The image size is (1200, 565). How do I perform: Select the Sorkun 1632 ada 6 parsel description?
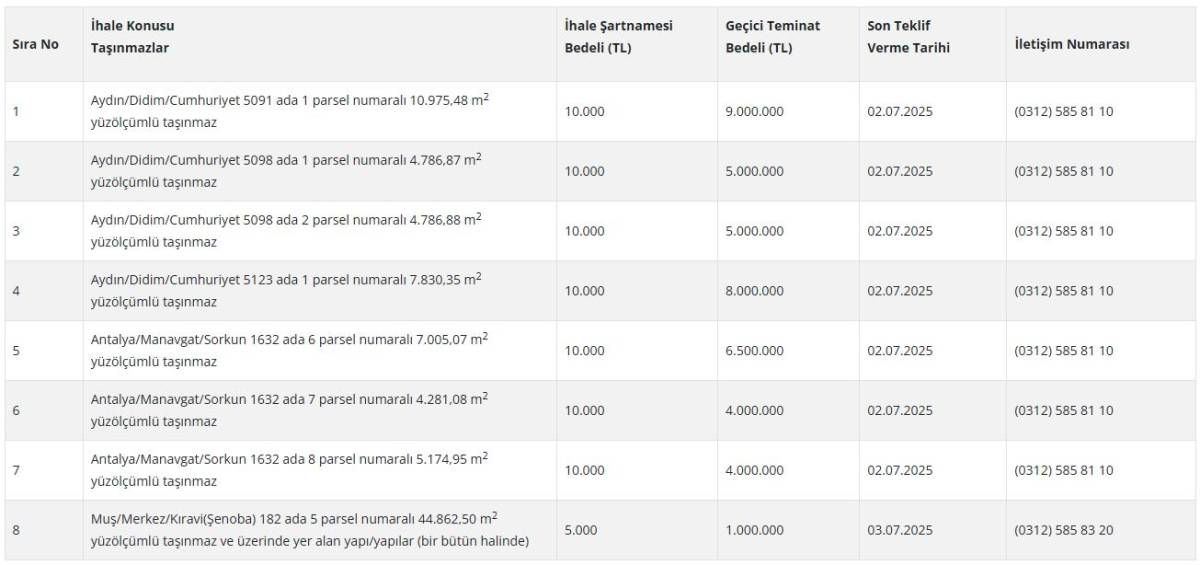(289, 351)
